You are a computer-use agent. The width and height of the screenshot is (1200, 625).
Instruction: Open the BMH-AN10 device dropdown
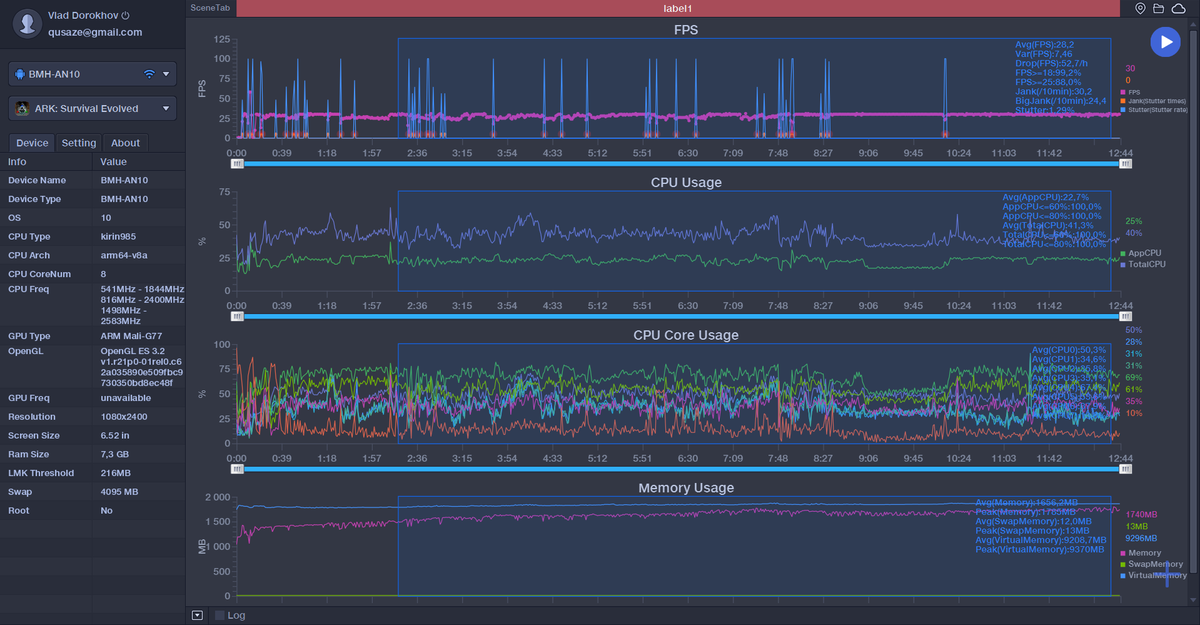[92, 74]
